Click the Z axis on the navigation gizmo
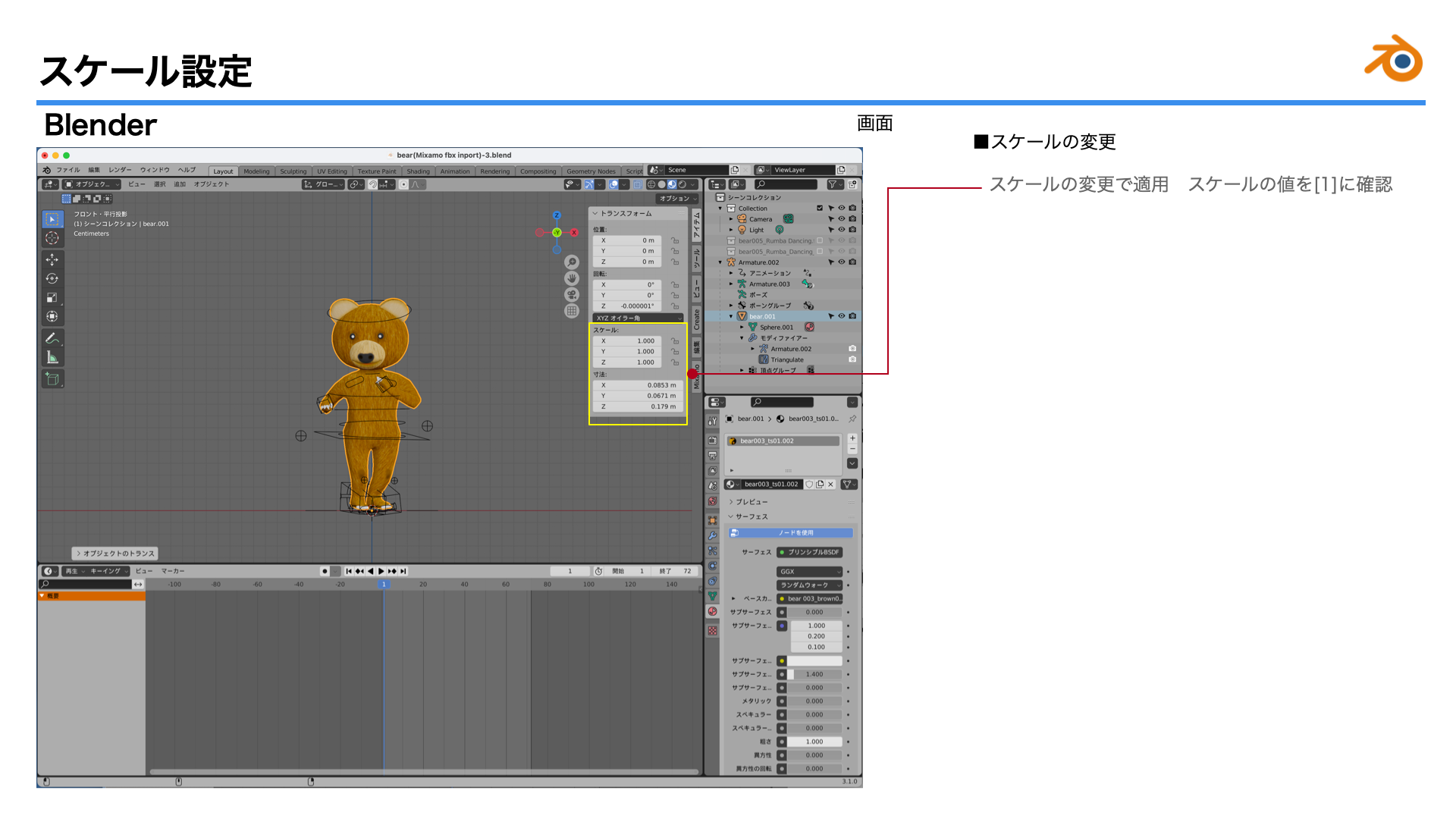Screen dimensions: 1456x819 pyautogui.click(x=557, y=215)
